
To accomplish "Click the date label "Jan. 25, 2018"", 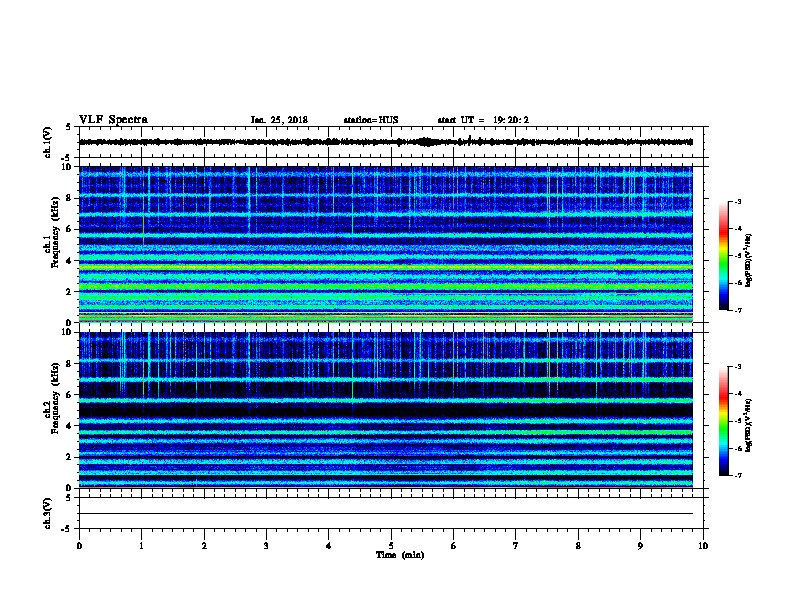I will point(279,120).
